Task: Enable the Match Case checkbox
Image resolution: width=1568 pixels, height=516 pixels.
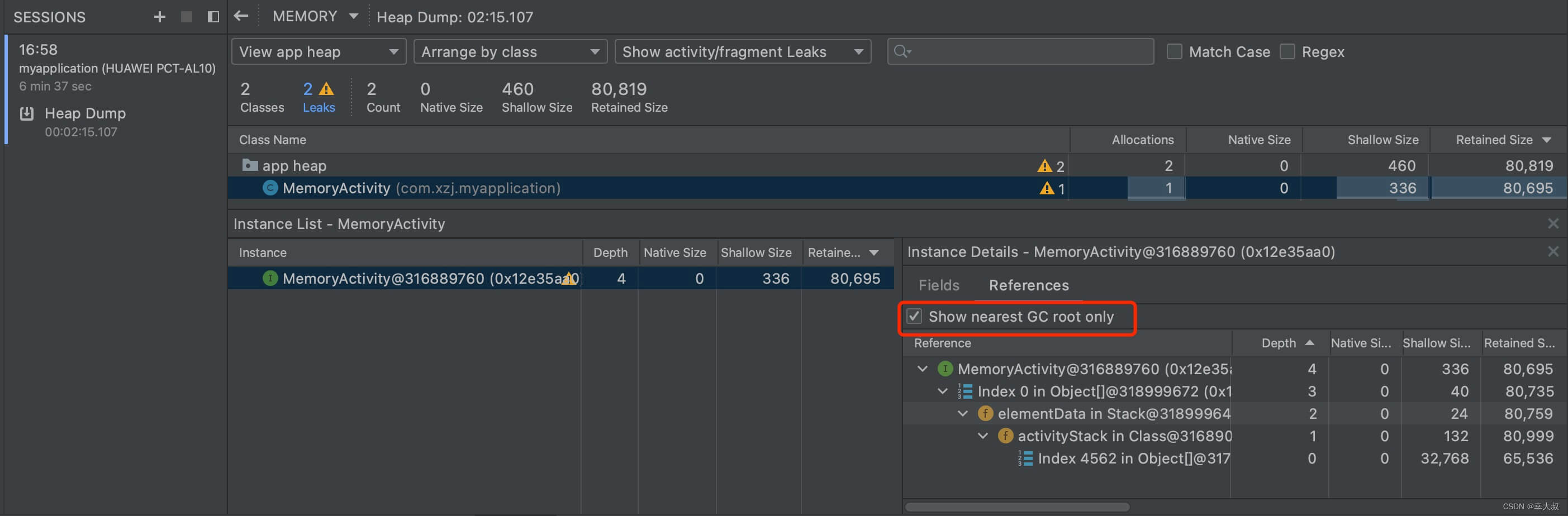Action: pos(1174,52)
